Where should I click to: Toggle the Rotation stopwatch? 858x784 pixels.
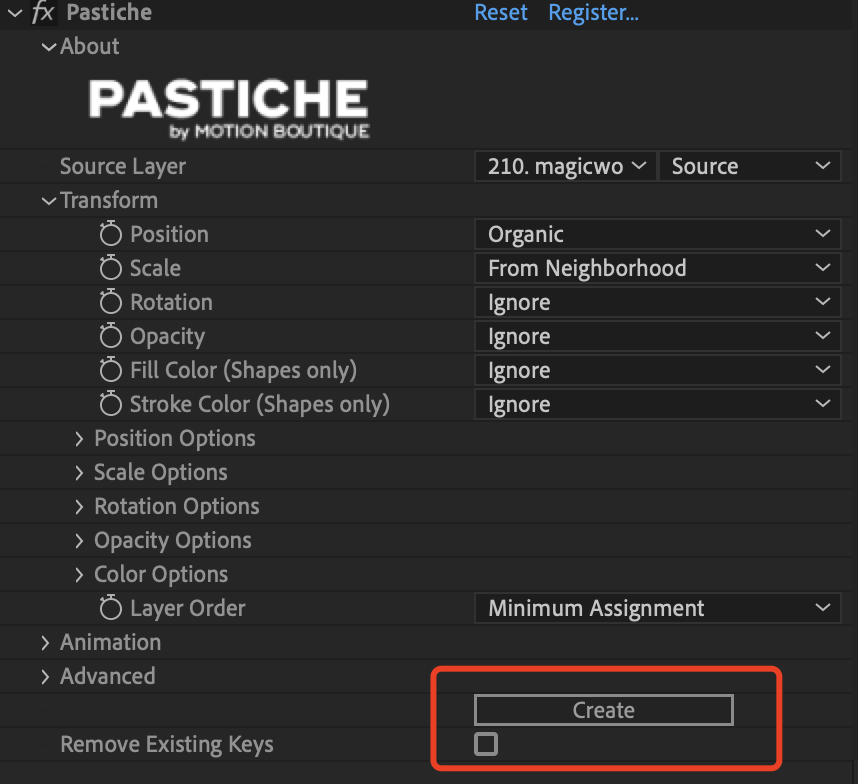click(x=110, y=303)
